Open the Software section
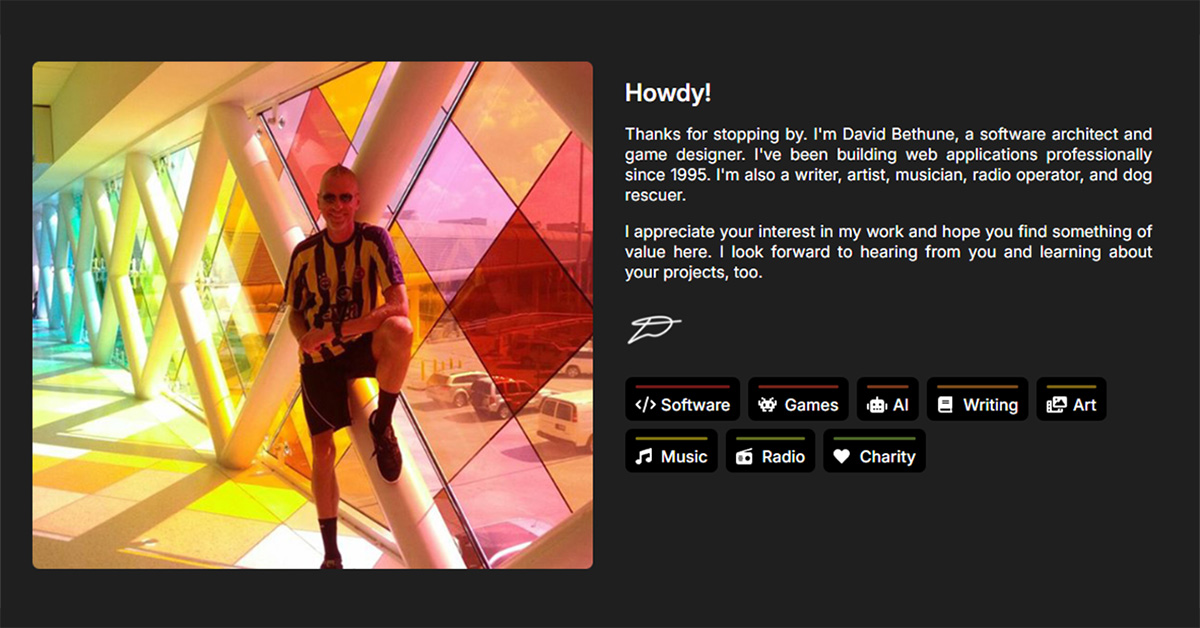 coord(683,399)
